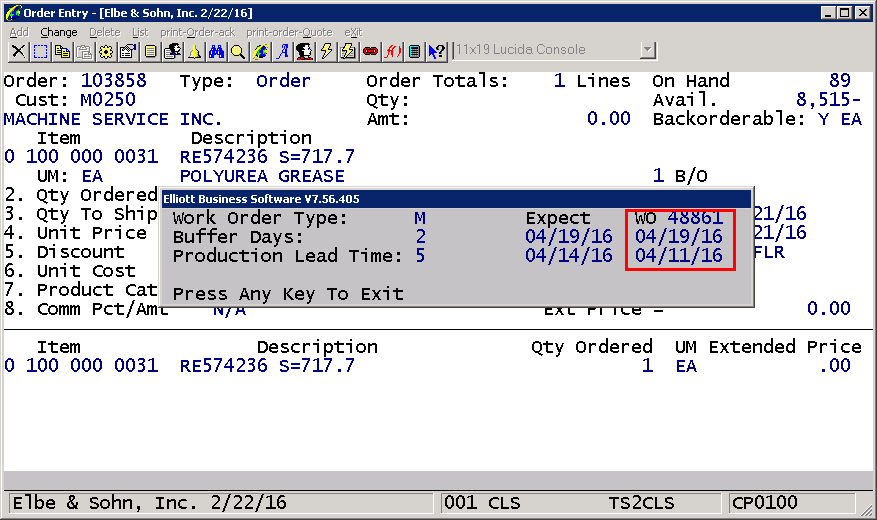Click MACHINE SERVICE INC. customer name
This screenshot has height=520, width=877.
pyautogui.click(x=112, y=119)
